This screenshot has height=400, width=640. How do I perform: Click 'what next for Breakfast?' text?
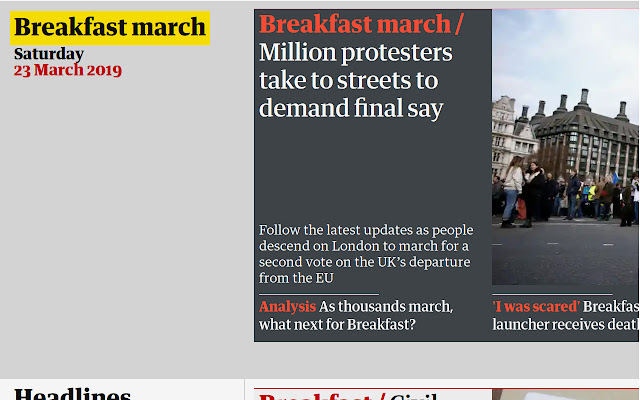(x=337, y=325)
